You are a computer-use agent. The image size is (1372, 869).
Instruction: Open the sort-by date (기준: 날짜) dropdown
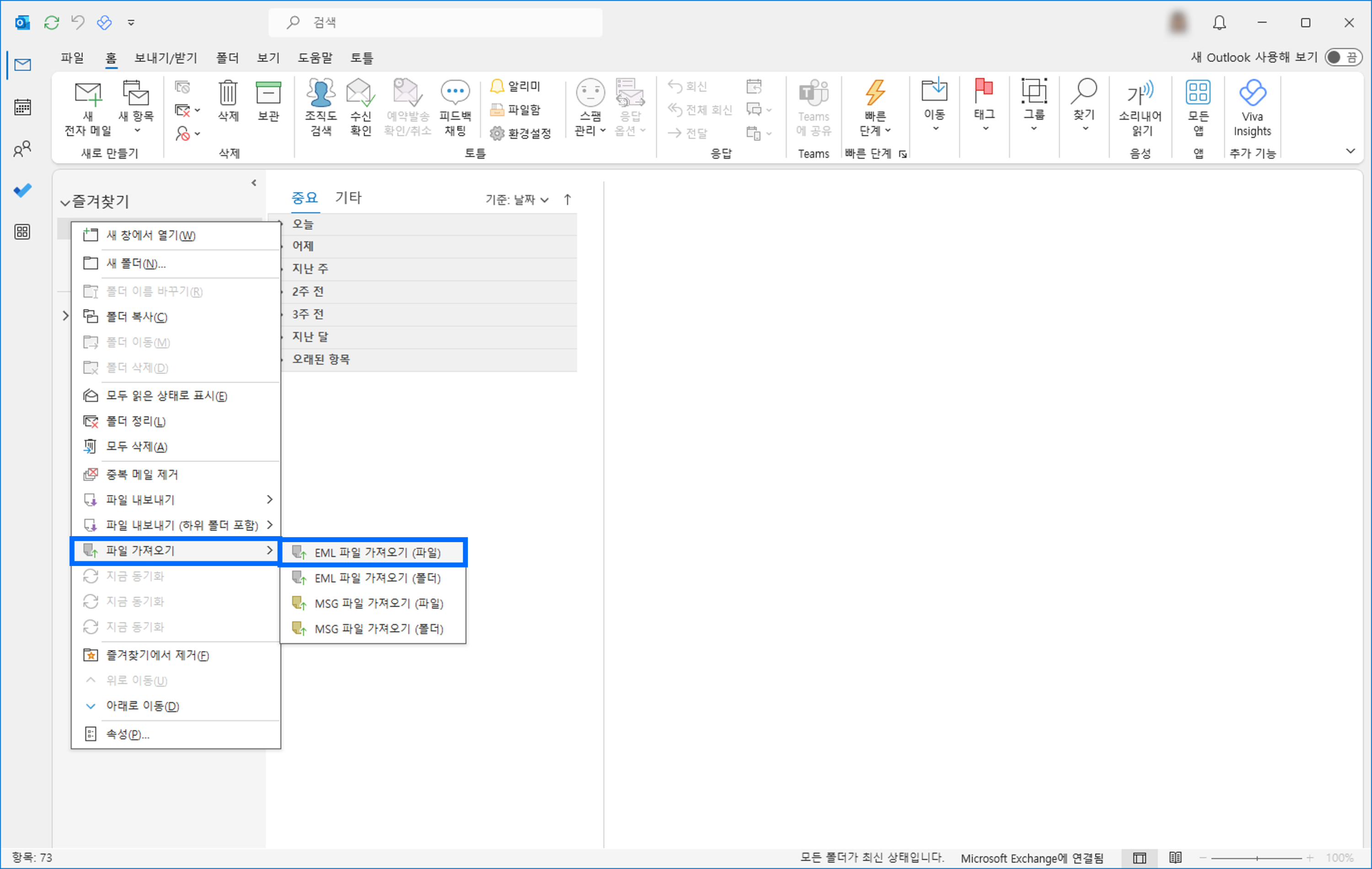pos(517,199)
